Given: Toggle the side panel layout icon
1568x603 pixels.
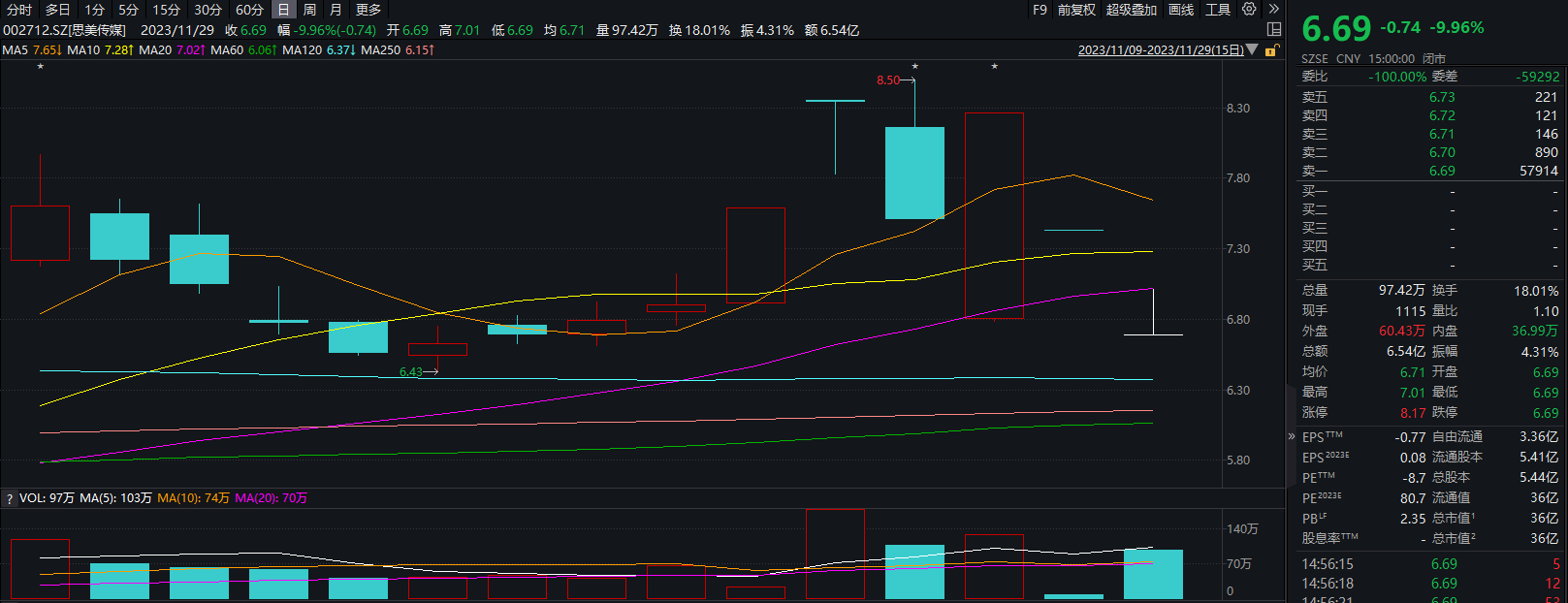Looking at the screenshot, I should coord(1274,30).
